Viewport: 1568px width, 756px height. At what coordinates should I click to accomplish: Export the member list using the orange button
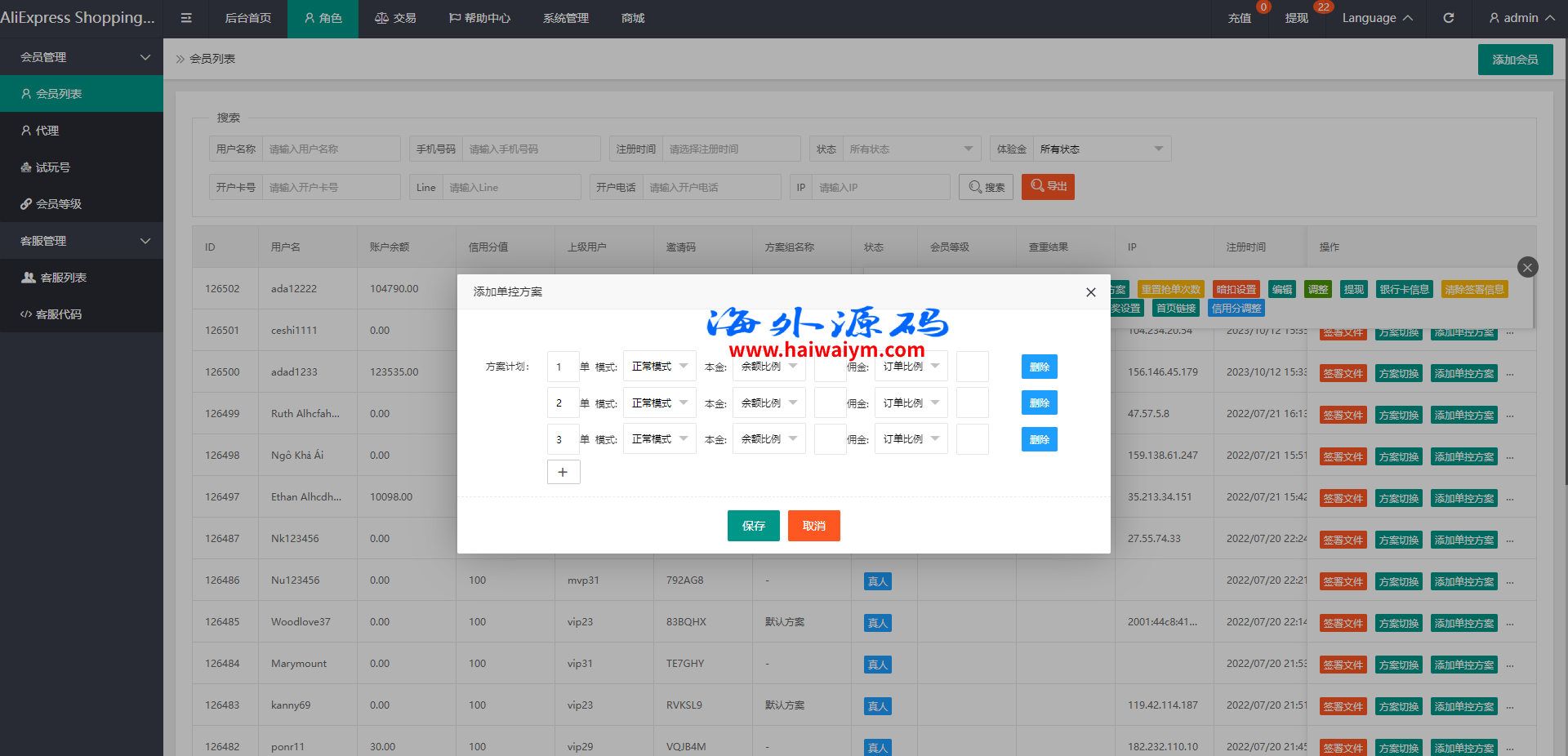click(1048, 187)
